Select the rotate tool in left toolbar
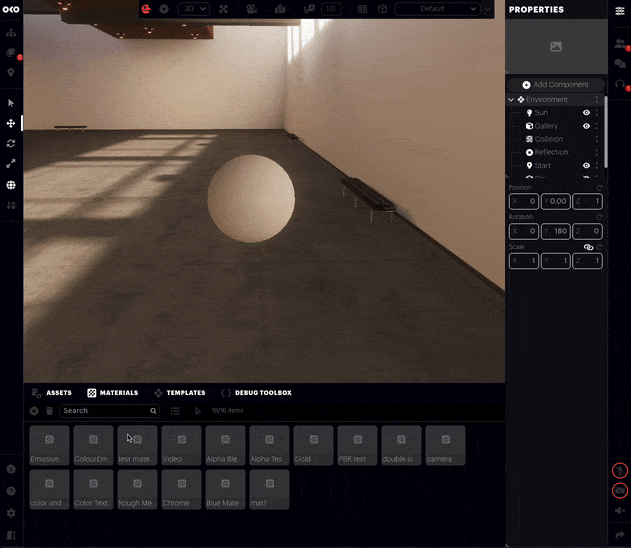Viewport: 631px width, 548px height. coord(11,143)
